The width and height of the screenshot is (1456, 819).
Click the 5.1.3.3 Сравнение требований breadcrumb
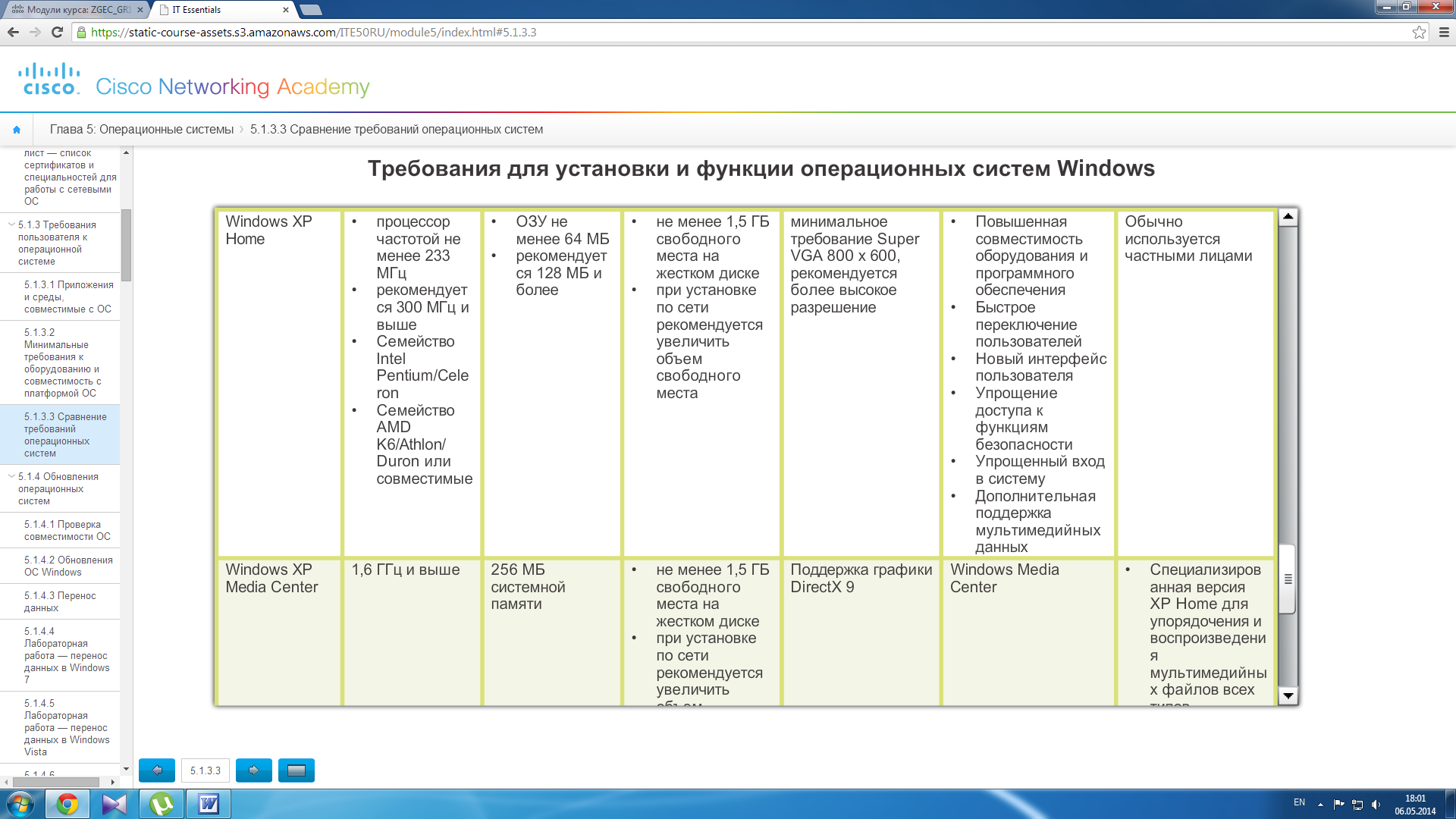(397, 130)
